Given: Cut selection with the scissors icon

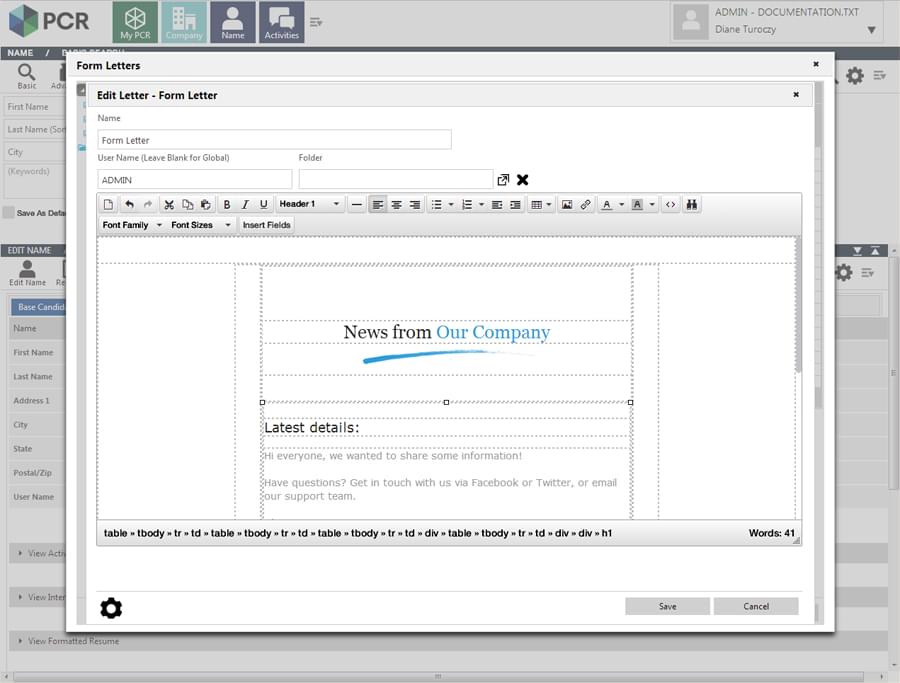Looking at the screenshot, I should point(169,204).
